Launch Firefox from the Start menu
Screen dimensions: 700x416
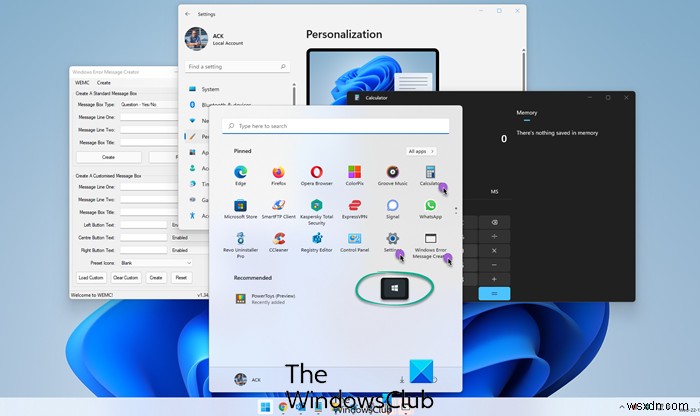tap(279, 175)
